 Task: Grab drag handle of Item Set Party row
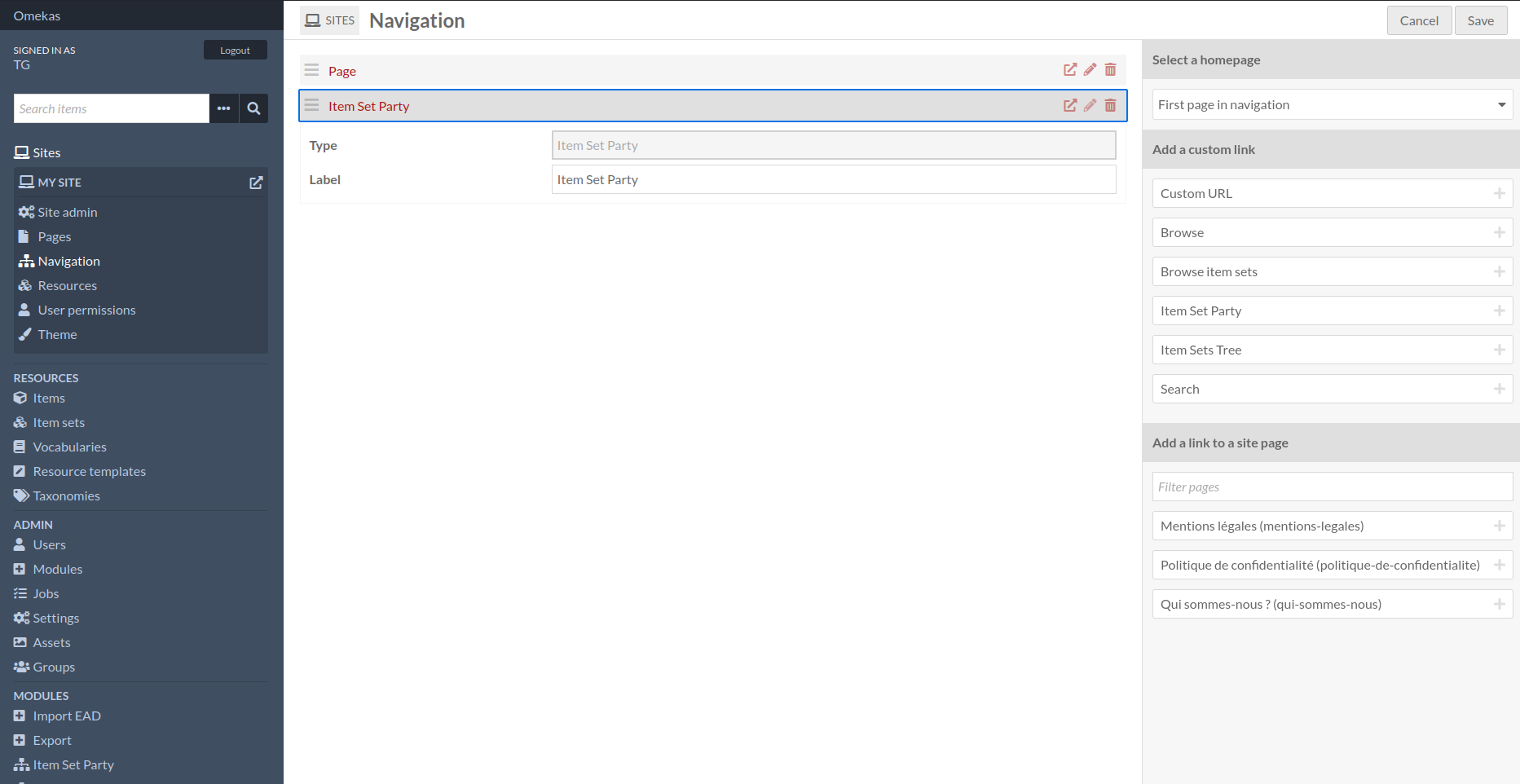click(x=311, y=105)
